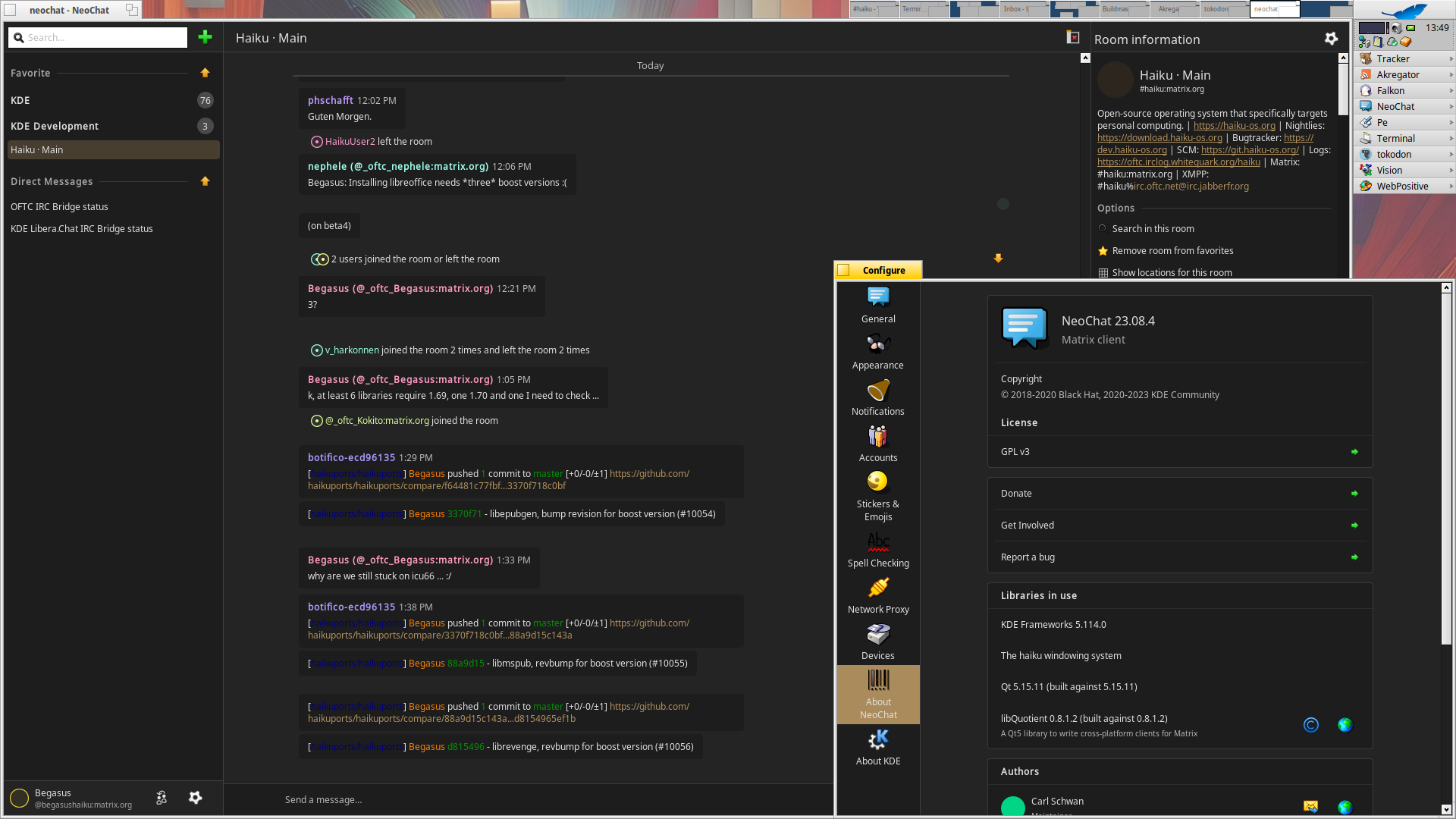The width and height of the screenshot is (1456, 819).
Task: Expand the tokodon submenu arrow in Deskbar
Action: tap(1451, 155)
